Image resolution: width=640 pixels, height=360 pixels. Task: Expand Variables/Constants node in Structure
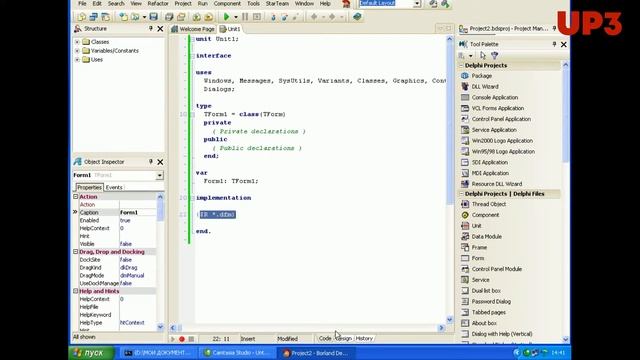tap(77, 51)
